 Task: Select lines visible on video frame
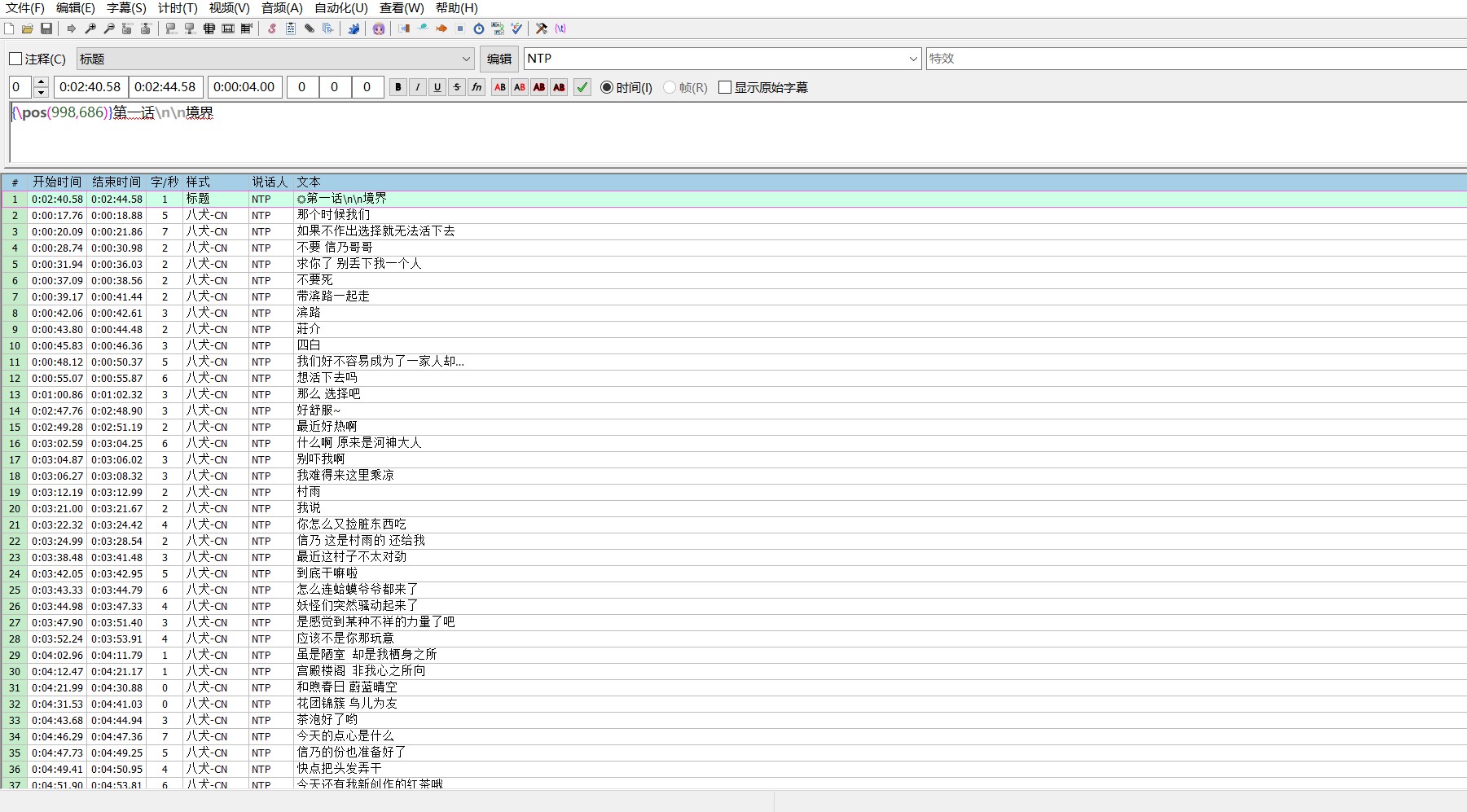(x=209, y=29)
